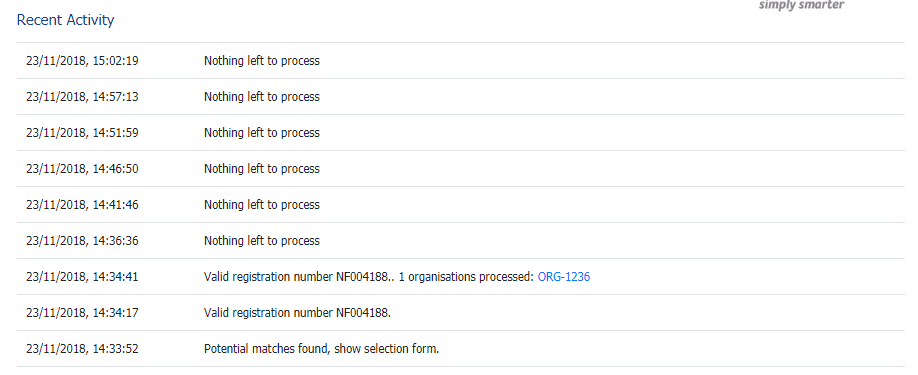The height and width of the screenshot is (375, 918).
Task: Click 'Nothing left to process' at 14:51:59
Action: pyautogui.click(x=262, y=133)
